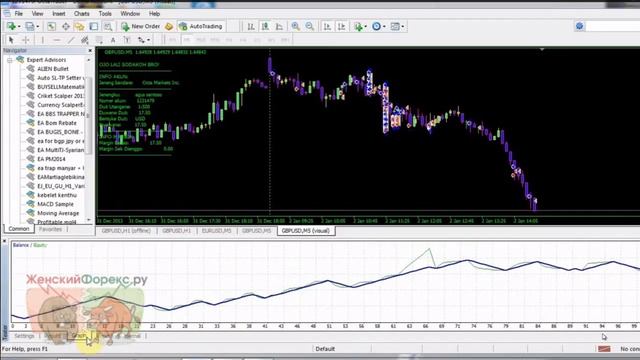Toggle Auto Scroll on the chart

pyautogui.click(x=327, y=27)
